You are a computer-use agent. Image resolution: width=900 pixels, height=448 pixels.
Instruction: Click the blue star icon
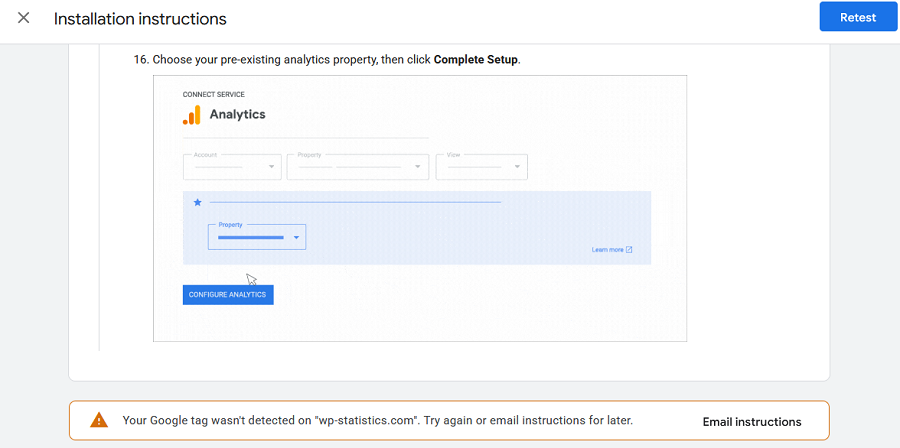pos(197,202)
